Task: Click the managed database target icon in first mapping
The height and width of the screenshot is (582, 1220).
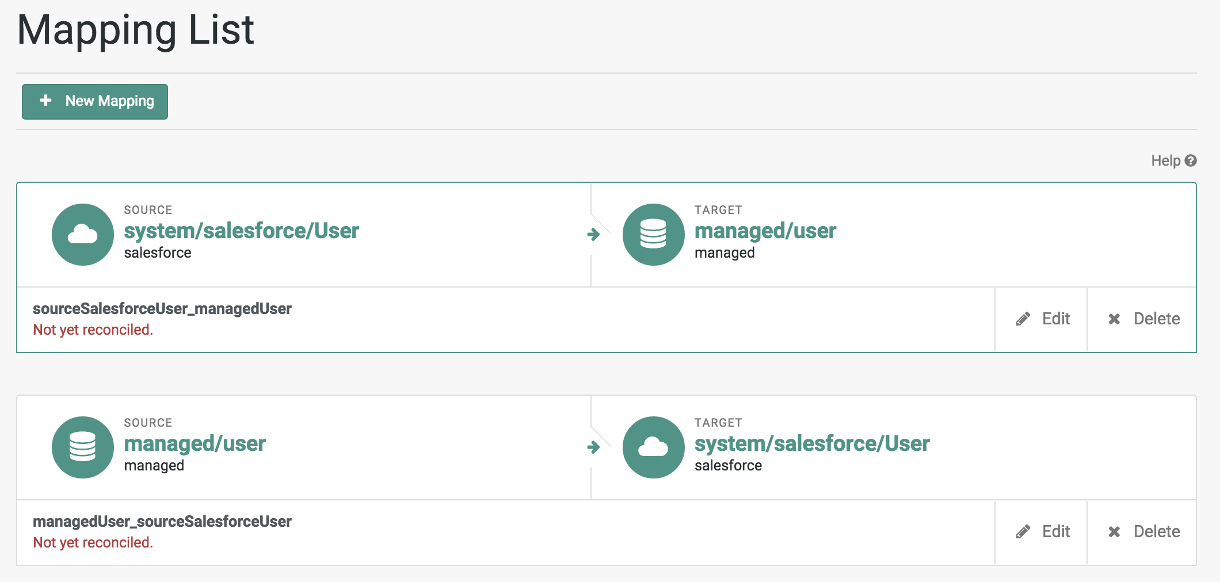Action: pos(653,235)
